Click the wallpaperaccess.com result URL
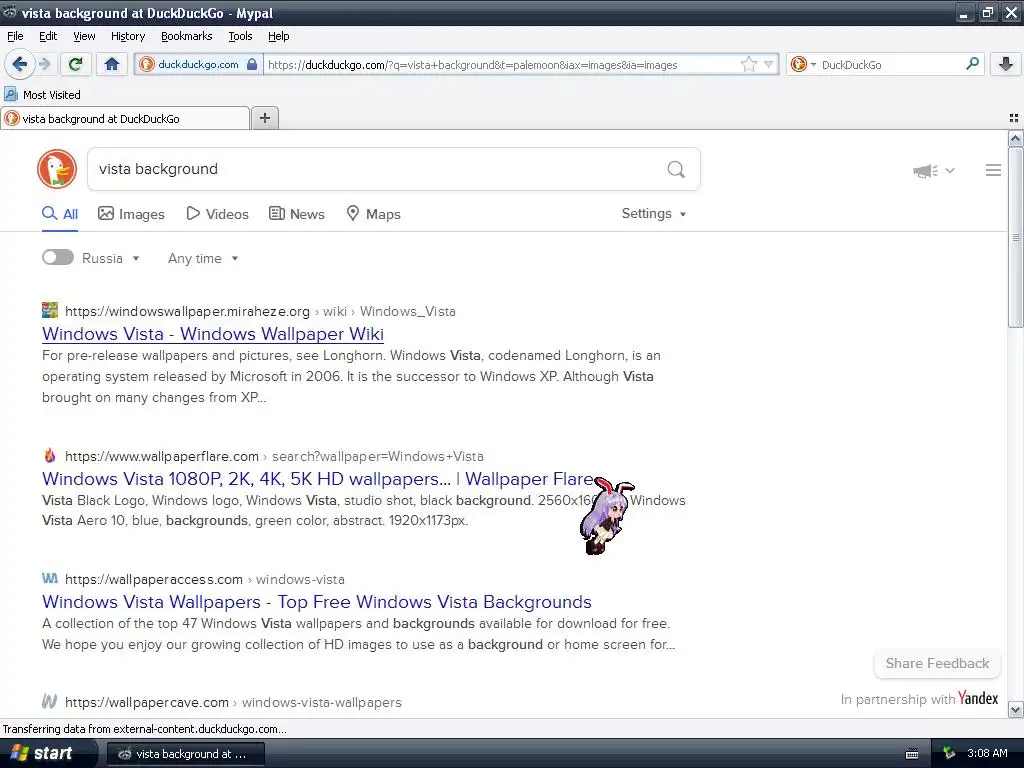Screen dimensions: 1024x768 coord(153,579)
